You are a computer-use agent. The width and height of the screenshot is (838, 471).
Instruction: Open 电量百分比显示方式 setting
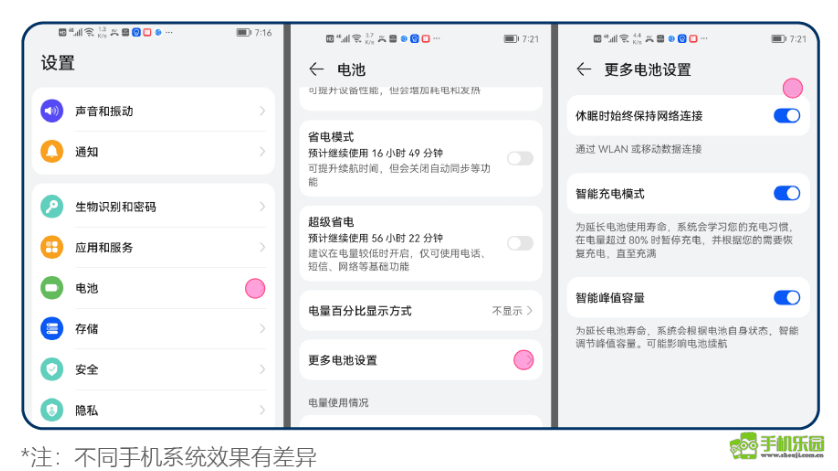[421, 311]
